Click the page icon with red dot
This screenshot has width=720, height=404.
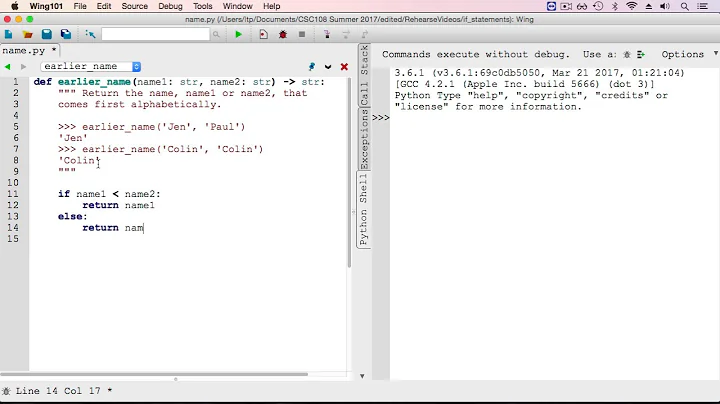[264, 34]
